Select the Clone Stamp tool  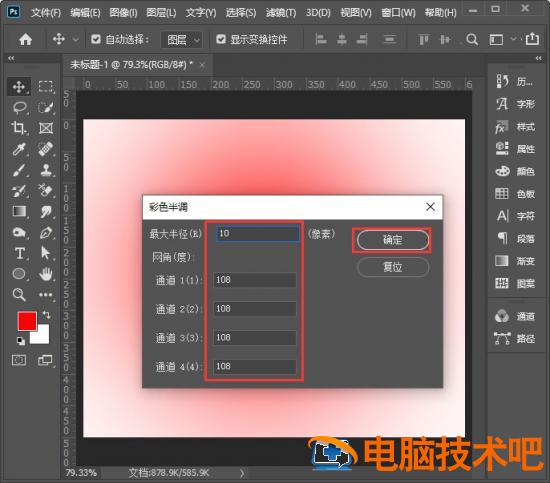click(46, 170)
